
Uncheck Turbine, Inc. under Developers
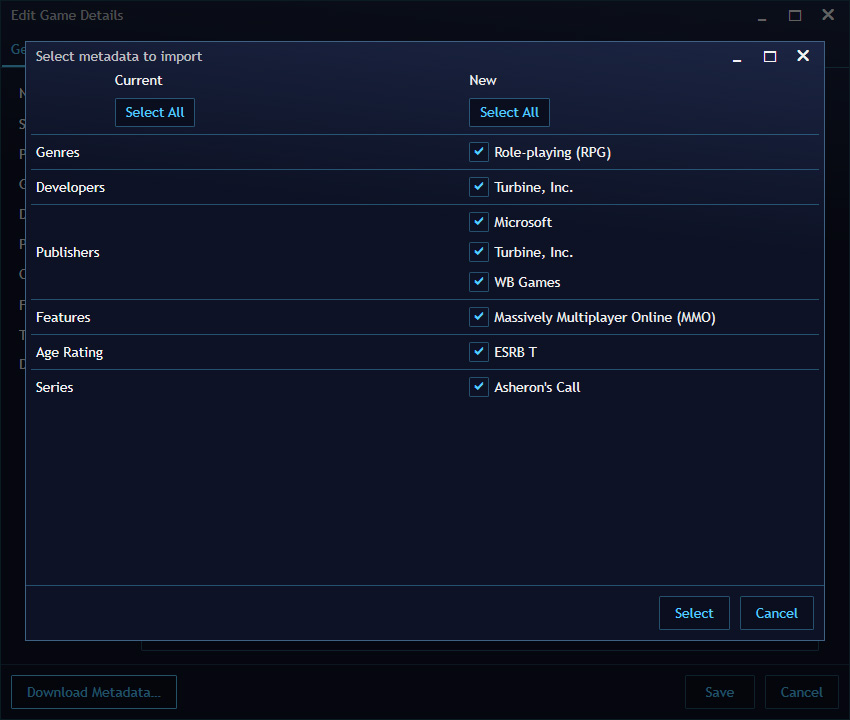pos(478,187)
